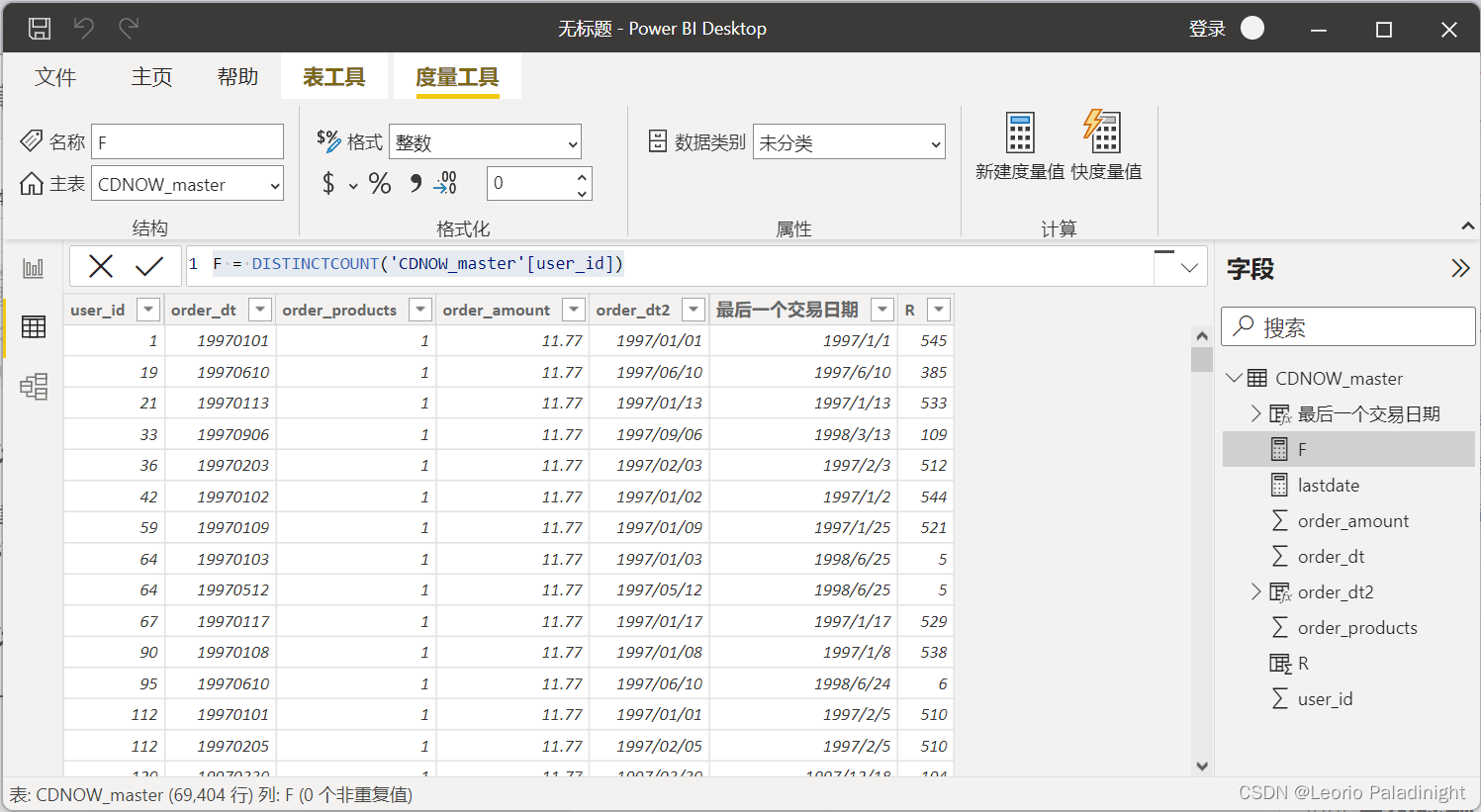Open the 文件 file menu

(x=55, y=77)
